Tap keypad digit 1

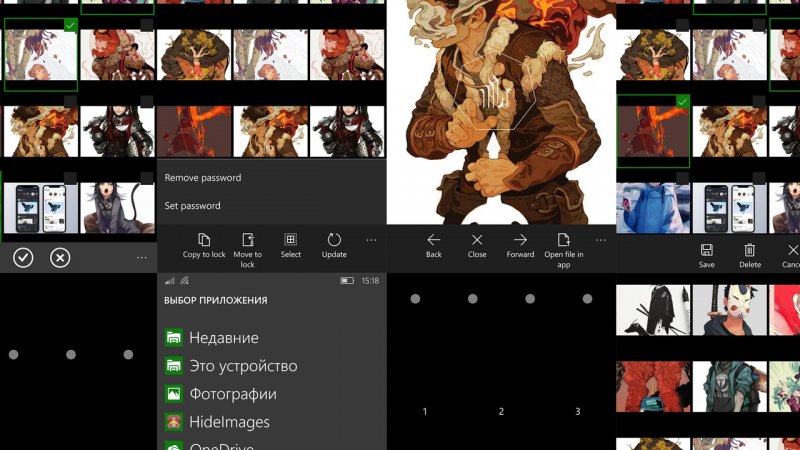[424, 411]
